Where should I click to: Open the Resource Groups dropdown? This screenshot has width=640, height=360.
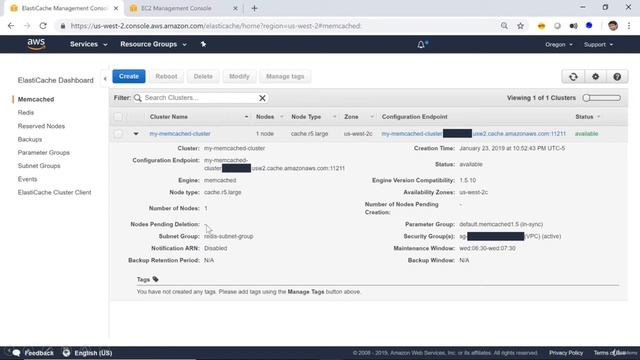[153, 44]
